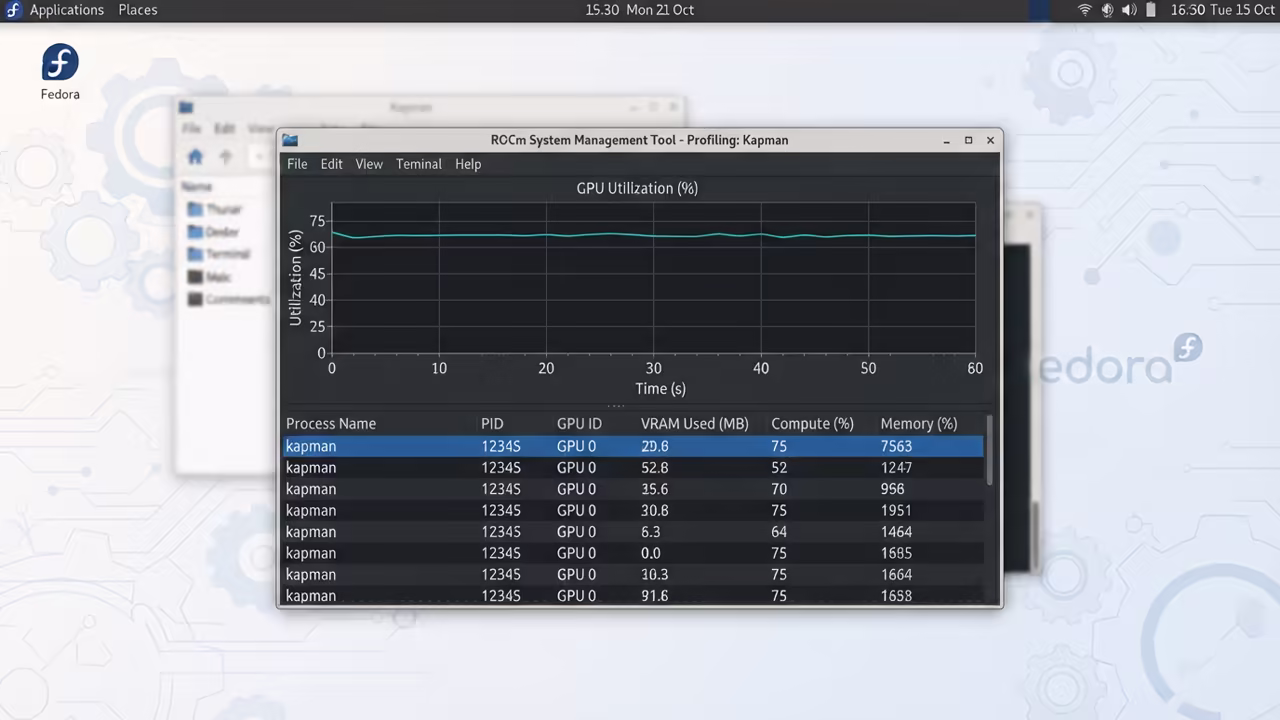Open the right clock showing Tue 15 Oct
The height and width of the screenshot is (720, 1280).
point(1223,10)
